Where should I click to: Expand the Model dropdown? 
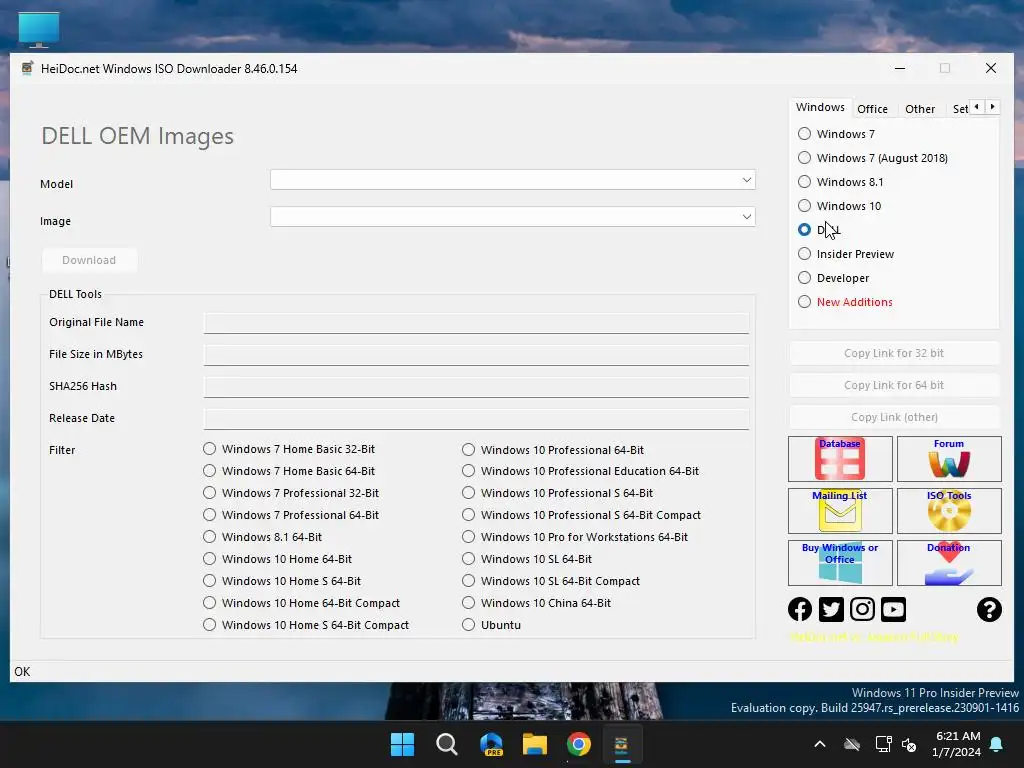pyautogui.click(x=746, y=180)
